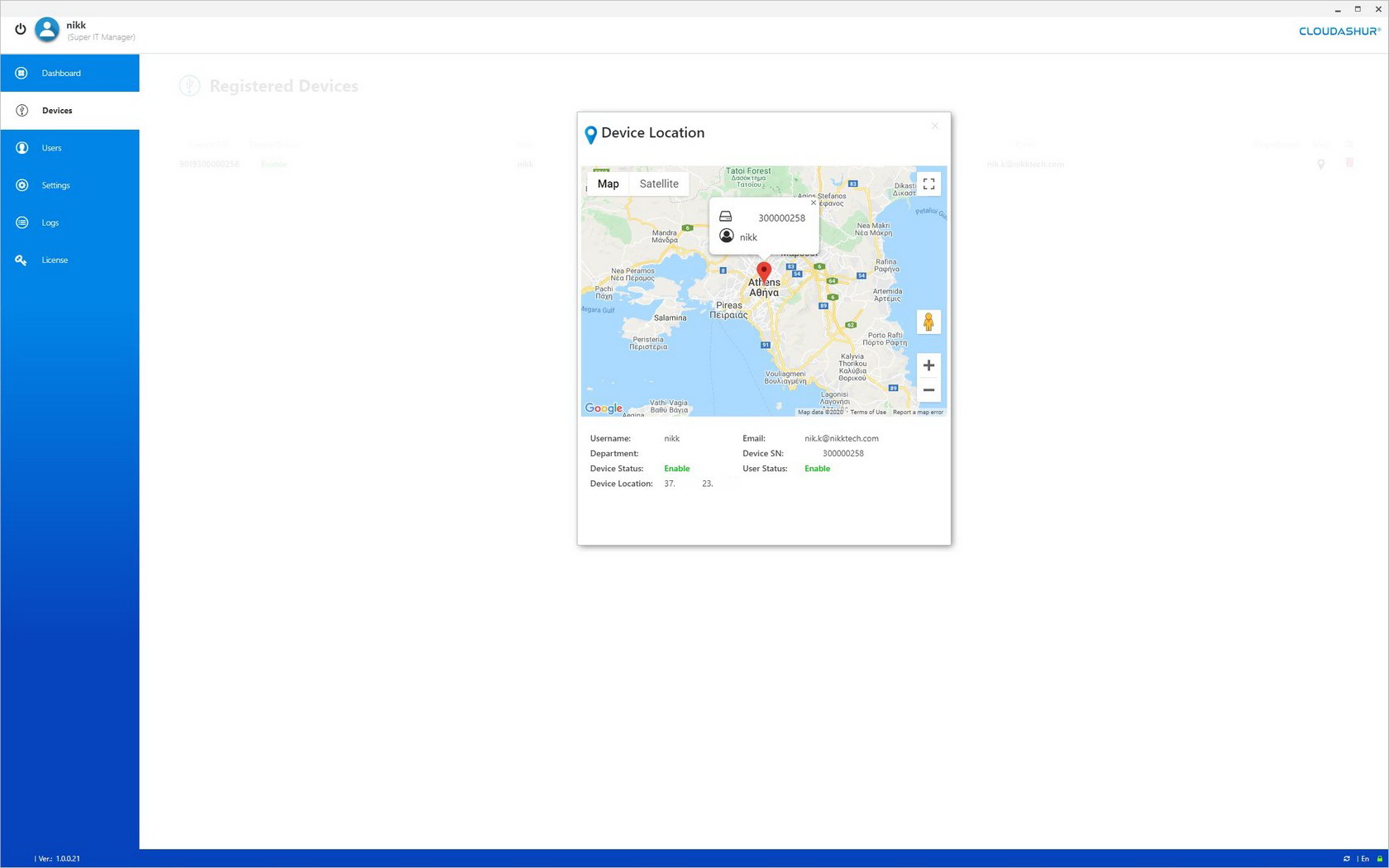Open map Terms of Use
This screenshot has width=1389, height=868.
[x=868, y=412]
